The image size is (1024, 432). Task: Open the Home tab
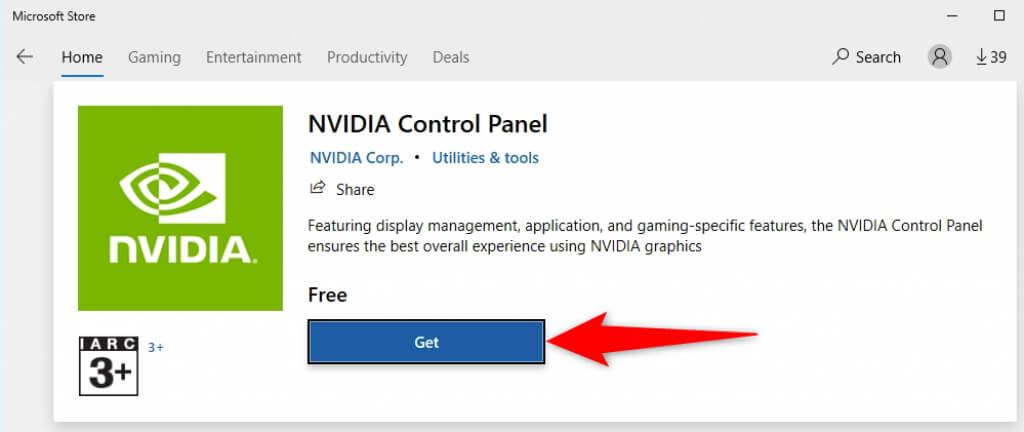pyautogui.click(x=82, y=57)
